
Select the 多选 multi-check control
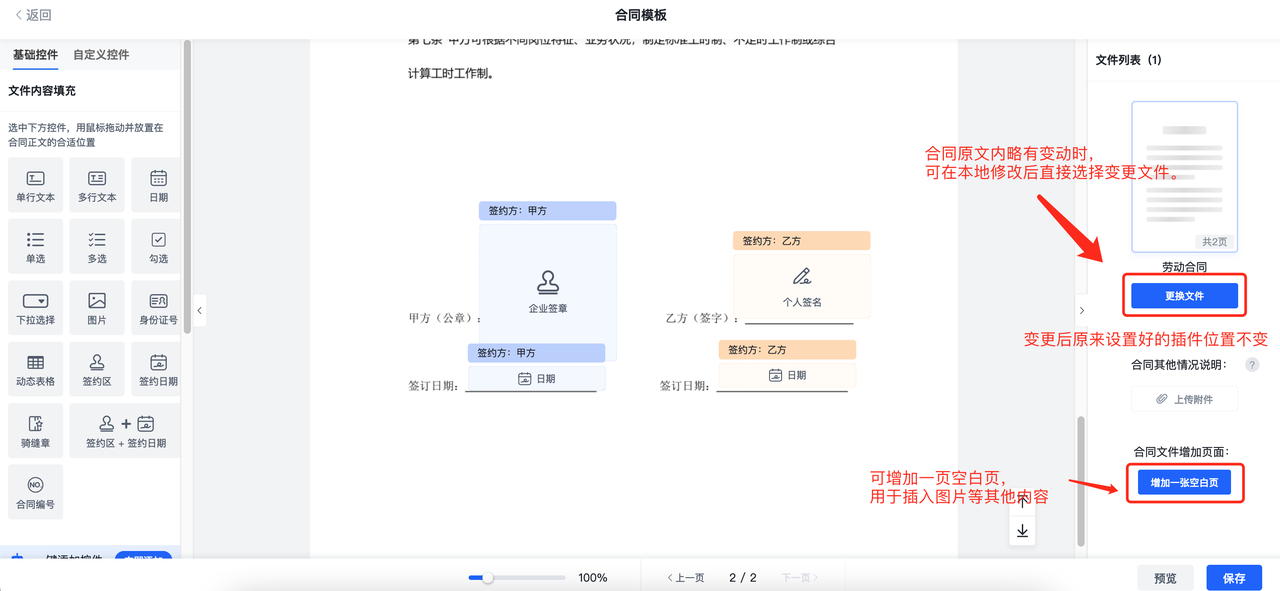97,246
